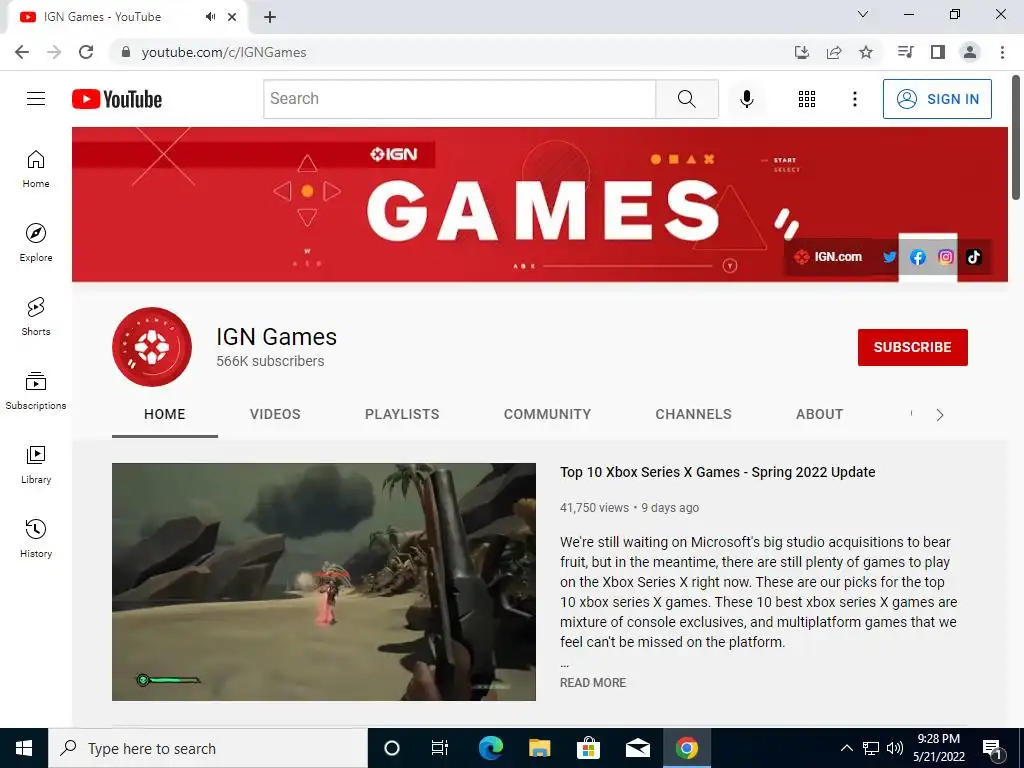Open the media control icon in Chrome
This screenshot has height=768, width=1024.
pos(906,52)
